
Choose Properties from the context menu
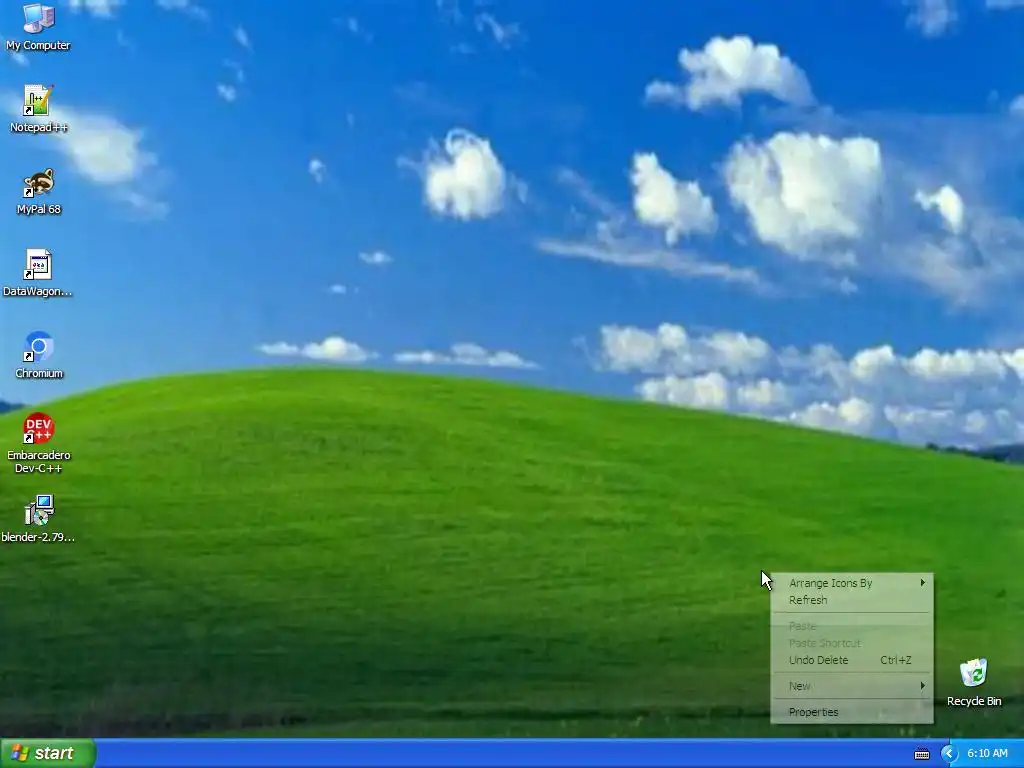pyautogui.click(x=852, y=712)
